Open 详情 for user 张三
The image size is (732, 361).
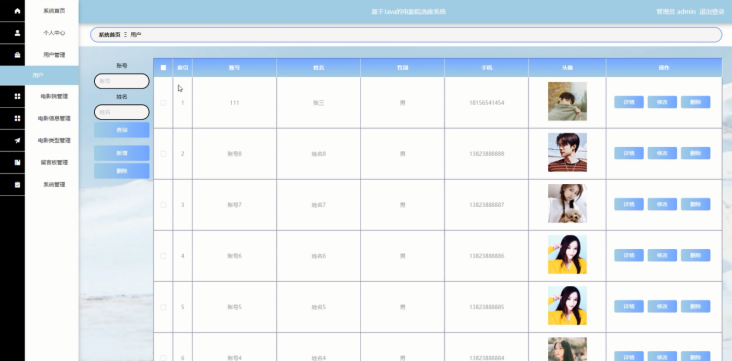pyautogui.click(x=629, y=102)
